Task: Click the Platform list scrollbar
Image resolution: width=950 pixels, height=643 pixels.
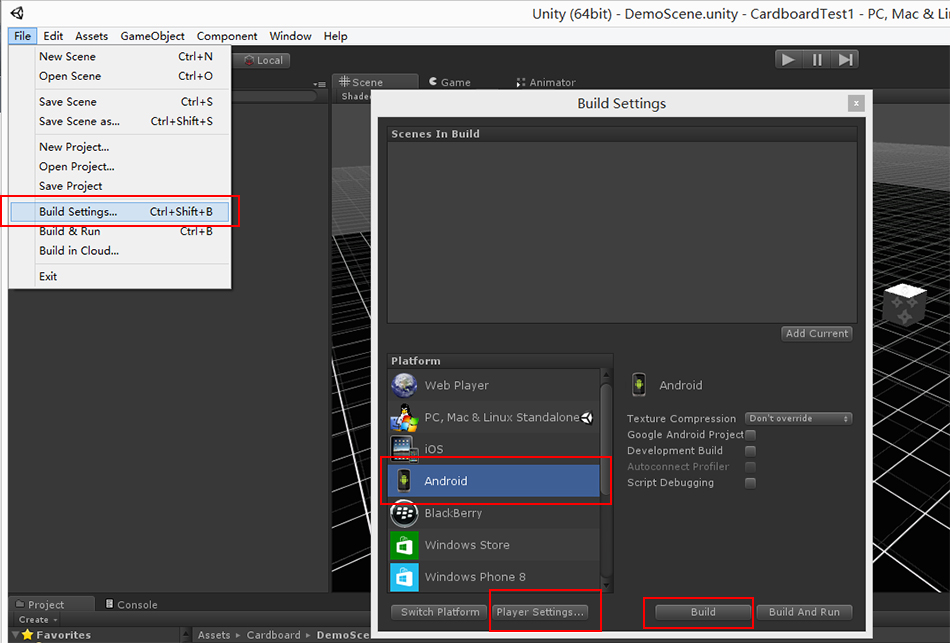Action: point(606,439)
